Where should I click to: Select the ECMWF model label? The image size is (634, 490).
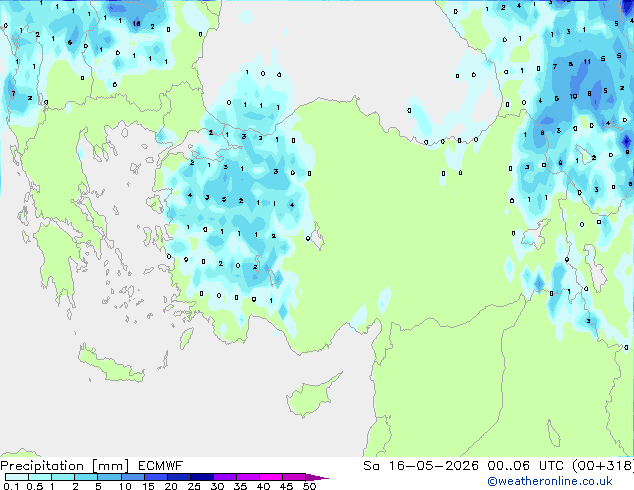[x=160, y=466]
